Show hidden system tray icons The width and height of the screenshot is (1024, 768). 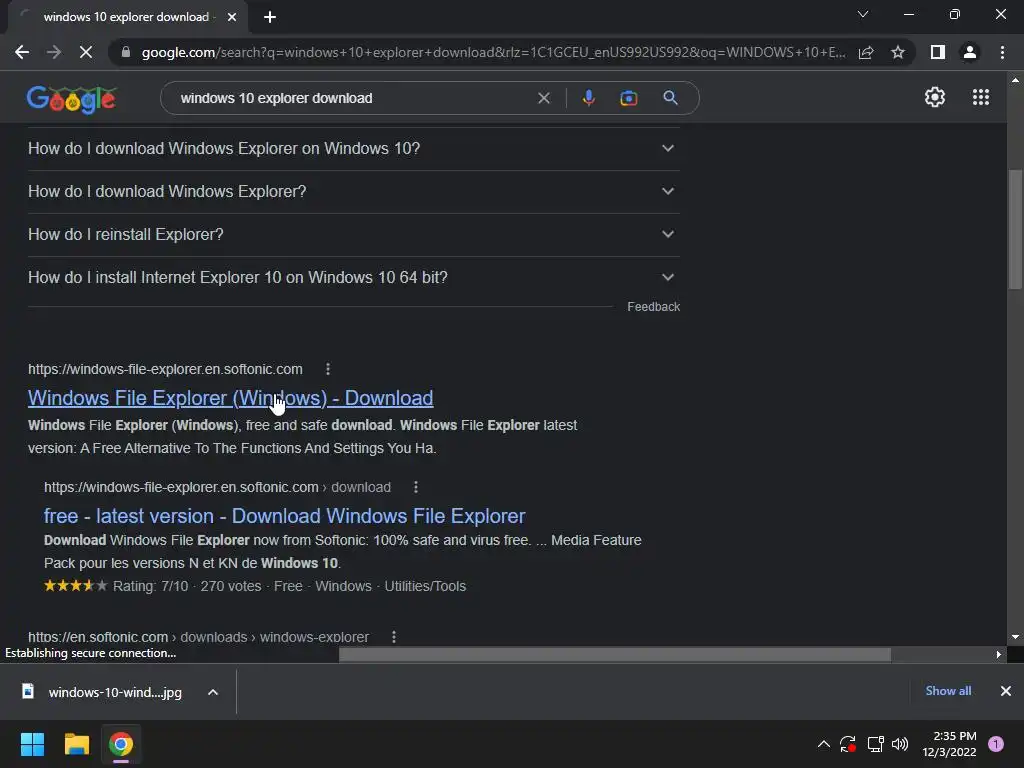pyautogui.click(x=824, y=744)
